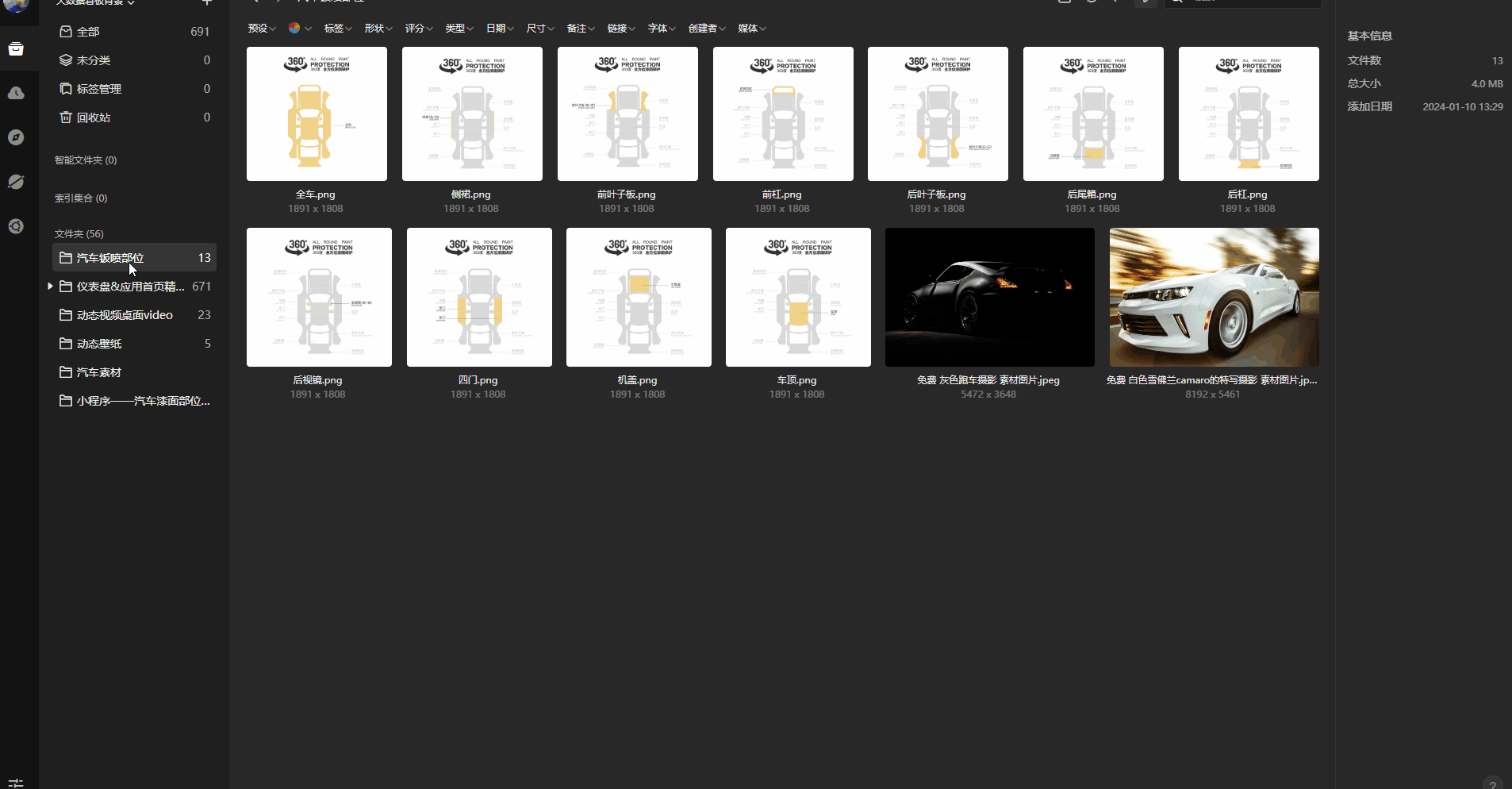Open the sliders settings icon at bottom left
This screenshot has width=1512, height=789.
[x=16, y=783]
